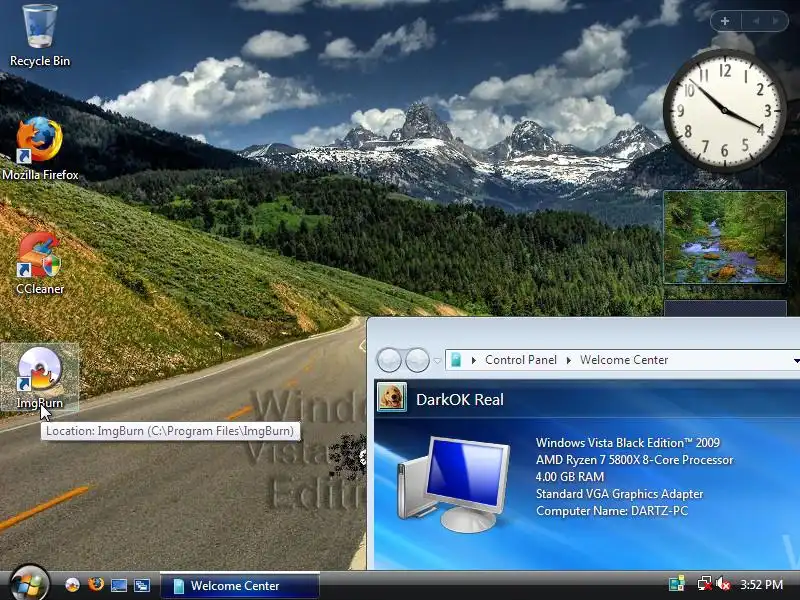This screenshot has width=800, height=600.
Task: Click the DarkOK Real user account picture
Action: point(392,397)
